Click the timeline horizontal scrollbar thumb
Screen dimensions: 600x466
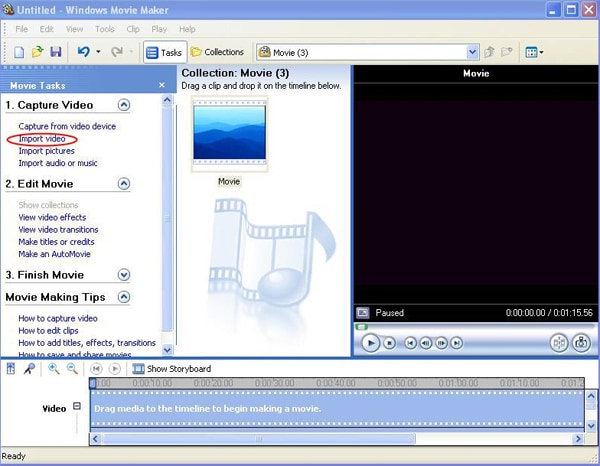pos(259,439)
